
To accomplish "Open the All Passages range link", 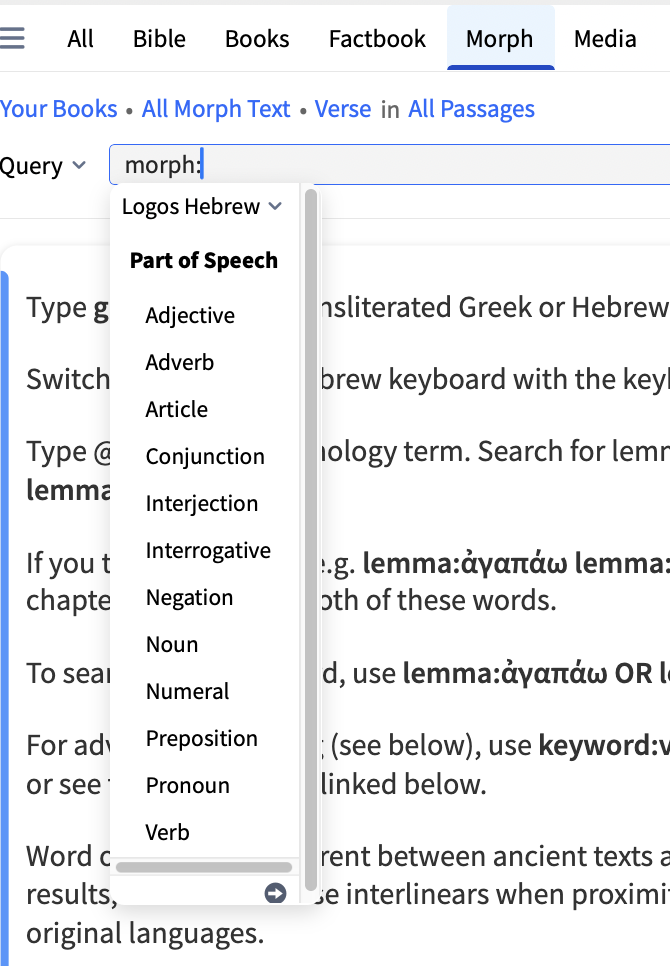I will pyautogui.click(x=471, y=109).
